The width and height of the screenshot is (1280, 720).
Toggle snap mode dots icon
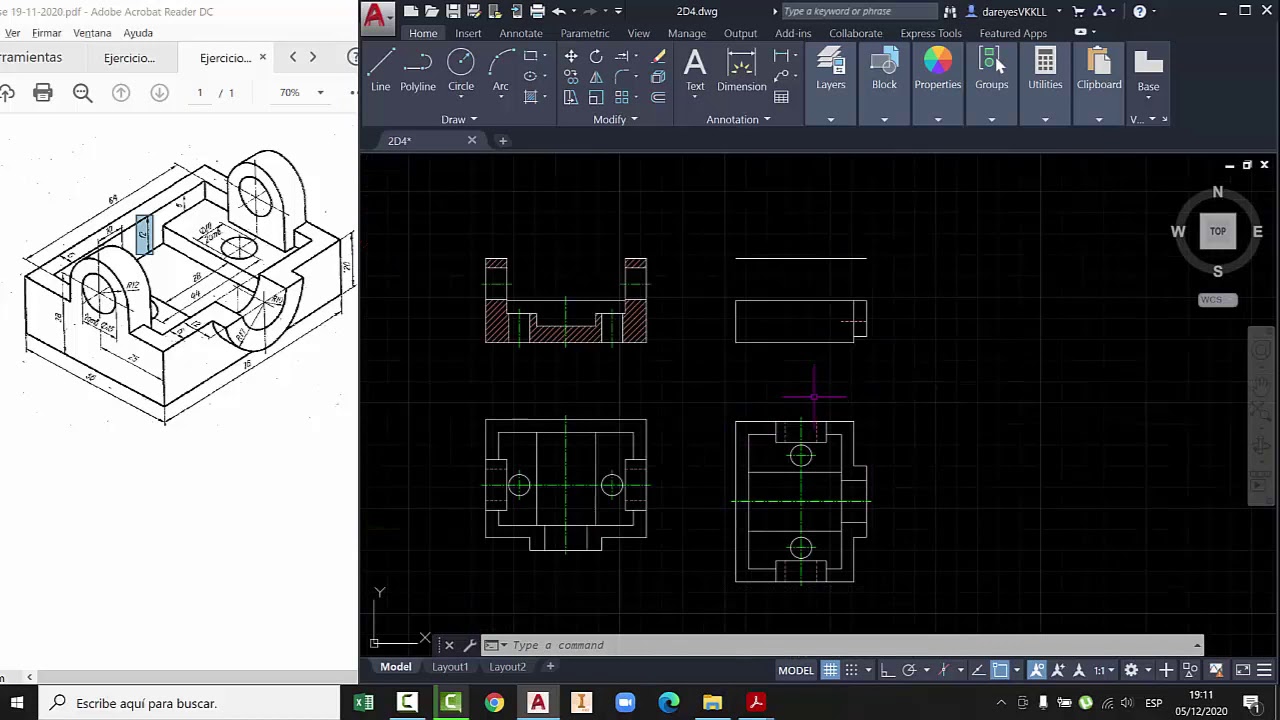(852, 670)
